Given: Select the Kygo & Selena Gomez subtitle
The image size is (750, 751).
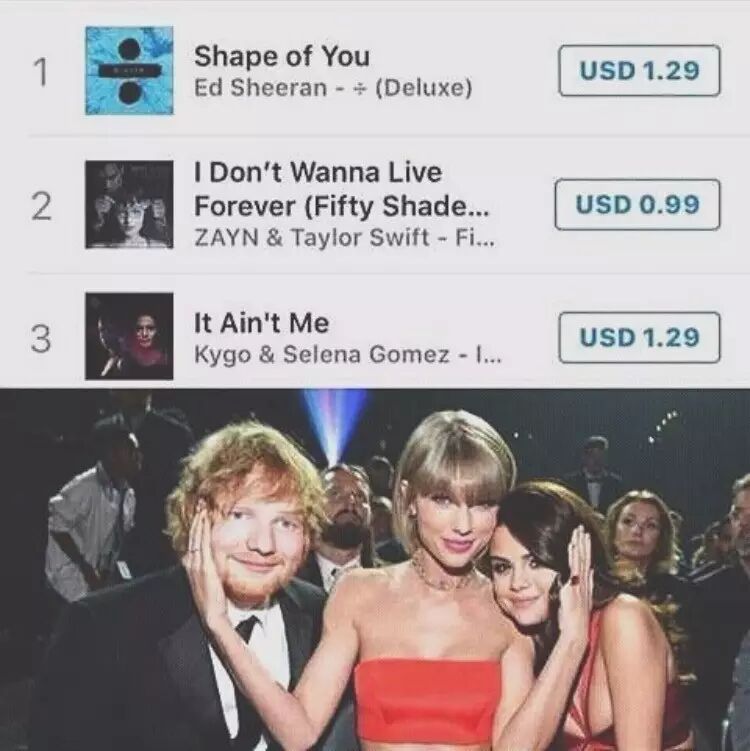Looking at the screenshot, I should point(348,355).
